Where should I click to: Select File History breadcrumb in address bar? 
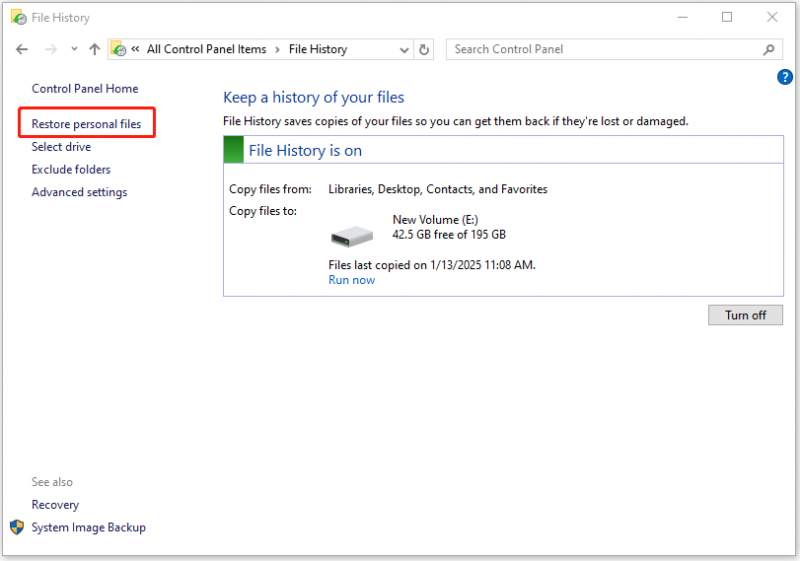[x=318, y=49]
